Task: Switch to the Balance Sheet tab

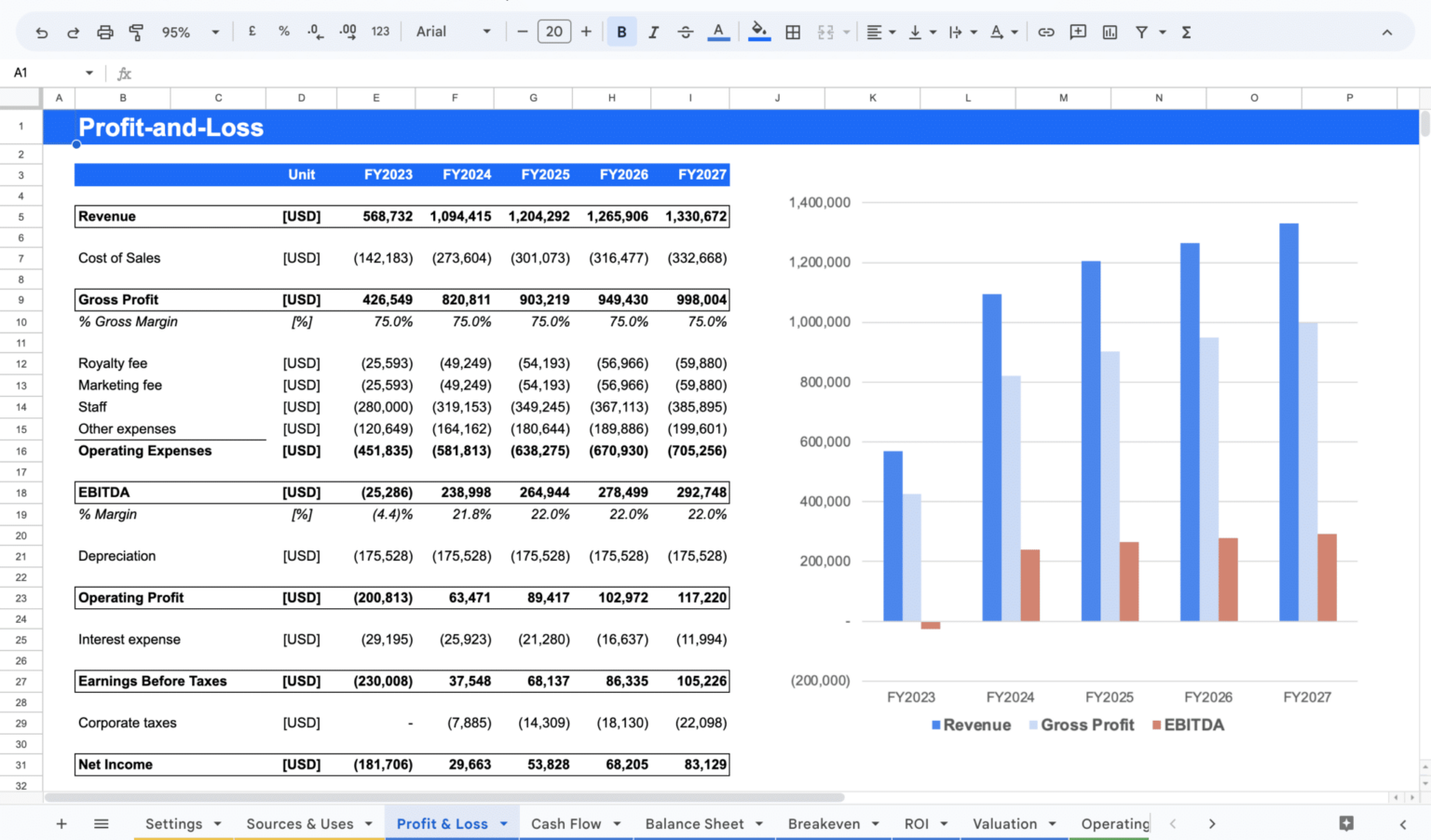Action: [695, 823]
